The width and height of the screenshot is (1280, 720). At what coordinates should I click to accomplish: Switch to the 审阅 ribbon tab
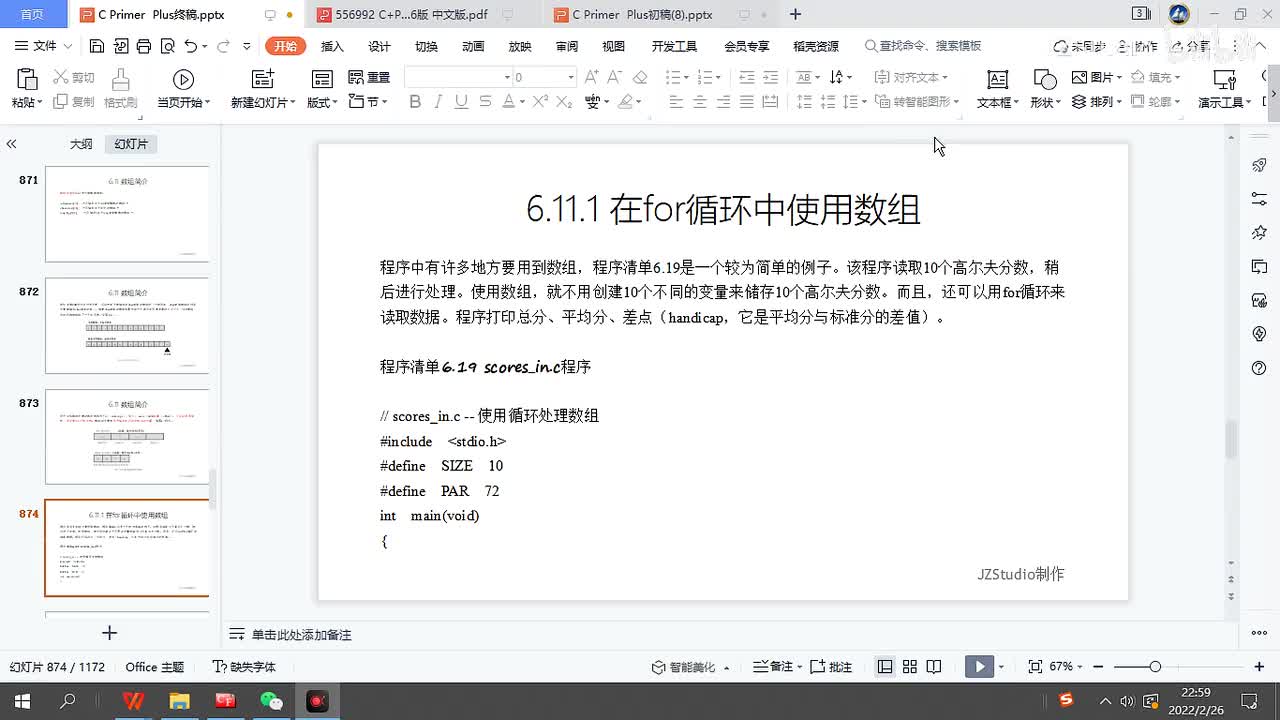point(567,46)
